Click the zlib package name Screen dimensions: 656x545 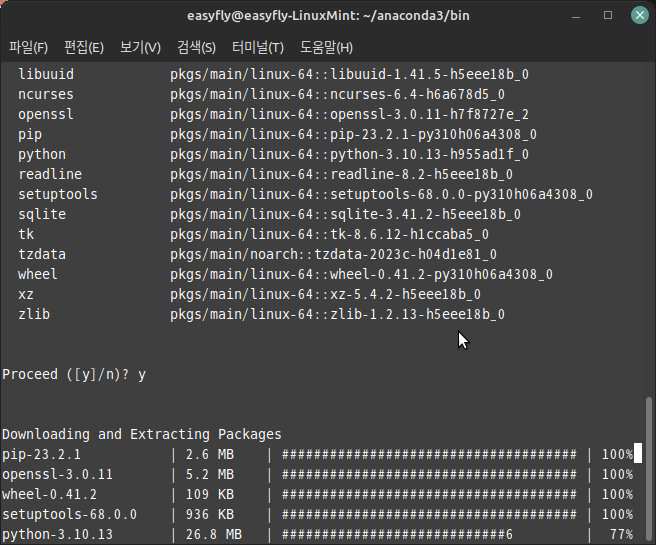34,315
